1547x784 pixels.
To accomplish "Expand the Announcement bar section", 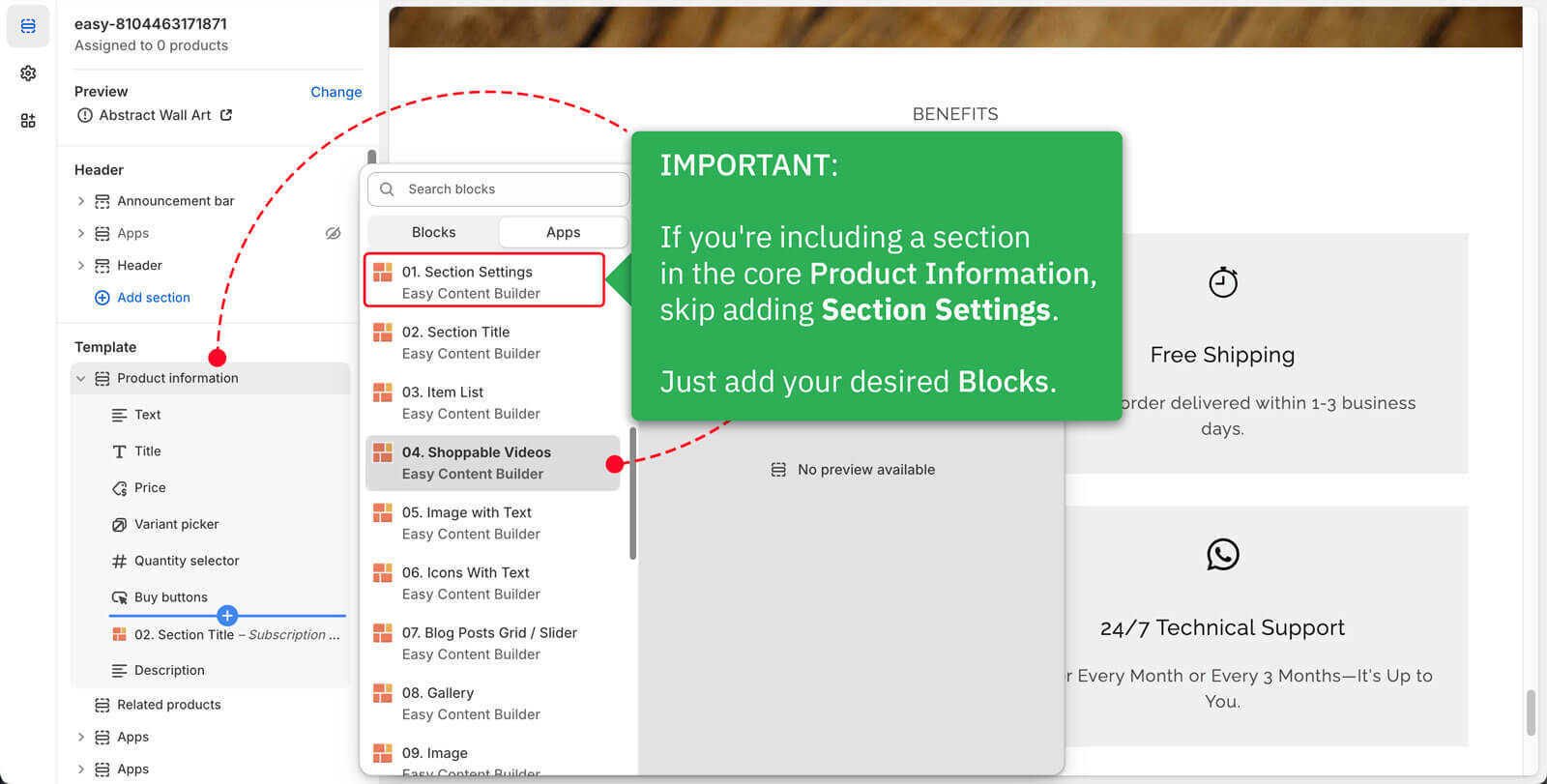I will tap(81, 201).
